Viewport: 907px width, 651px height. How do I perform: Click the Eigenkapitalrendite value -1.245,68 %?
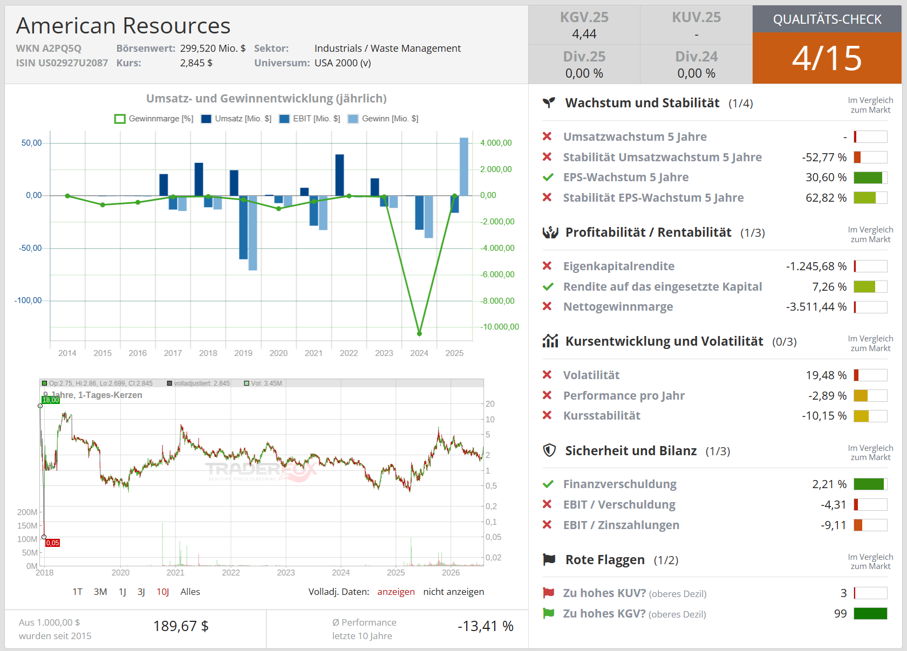tap(816, 266)
